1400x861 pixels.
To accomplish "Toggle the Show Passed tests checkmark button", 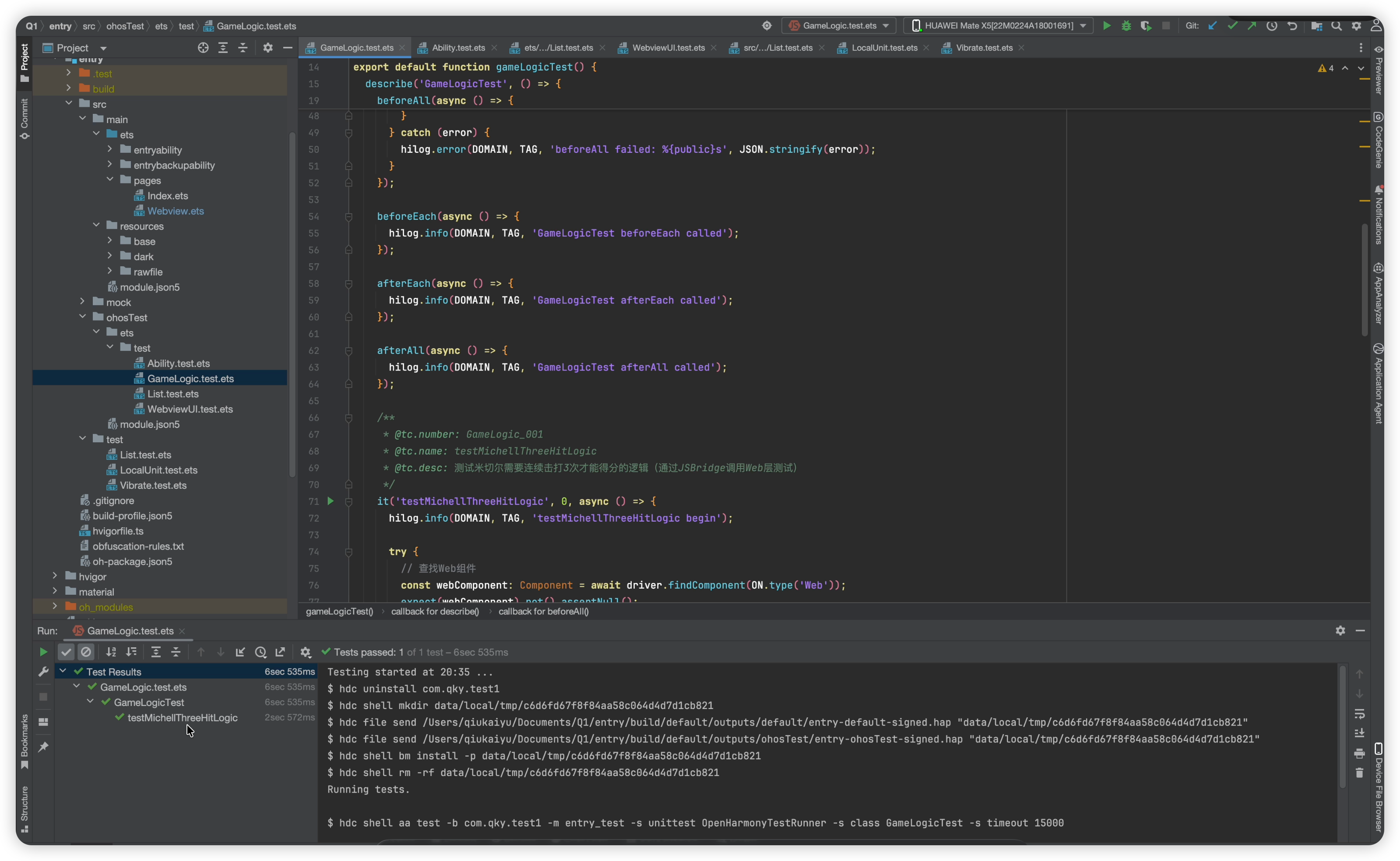I will coord(66,652).
